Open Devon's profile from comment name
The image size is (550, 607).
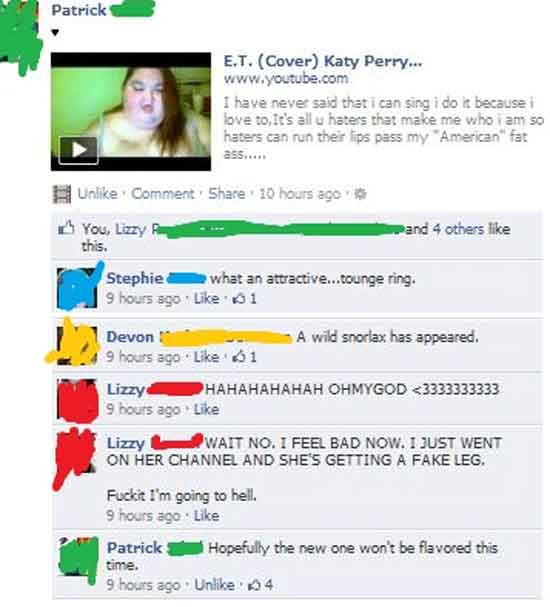click(130, 337)
